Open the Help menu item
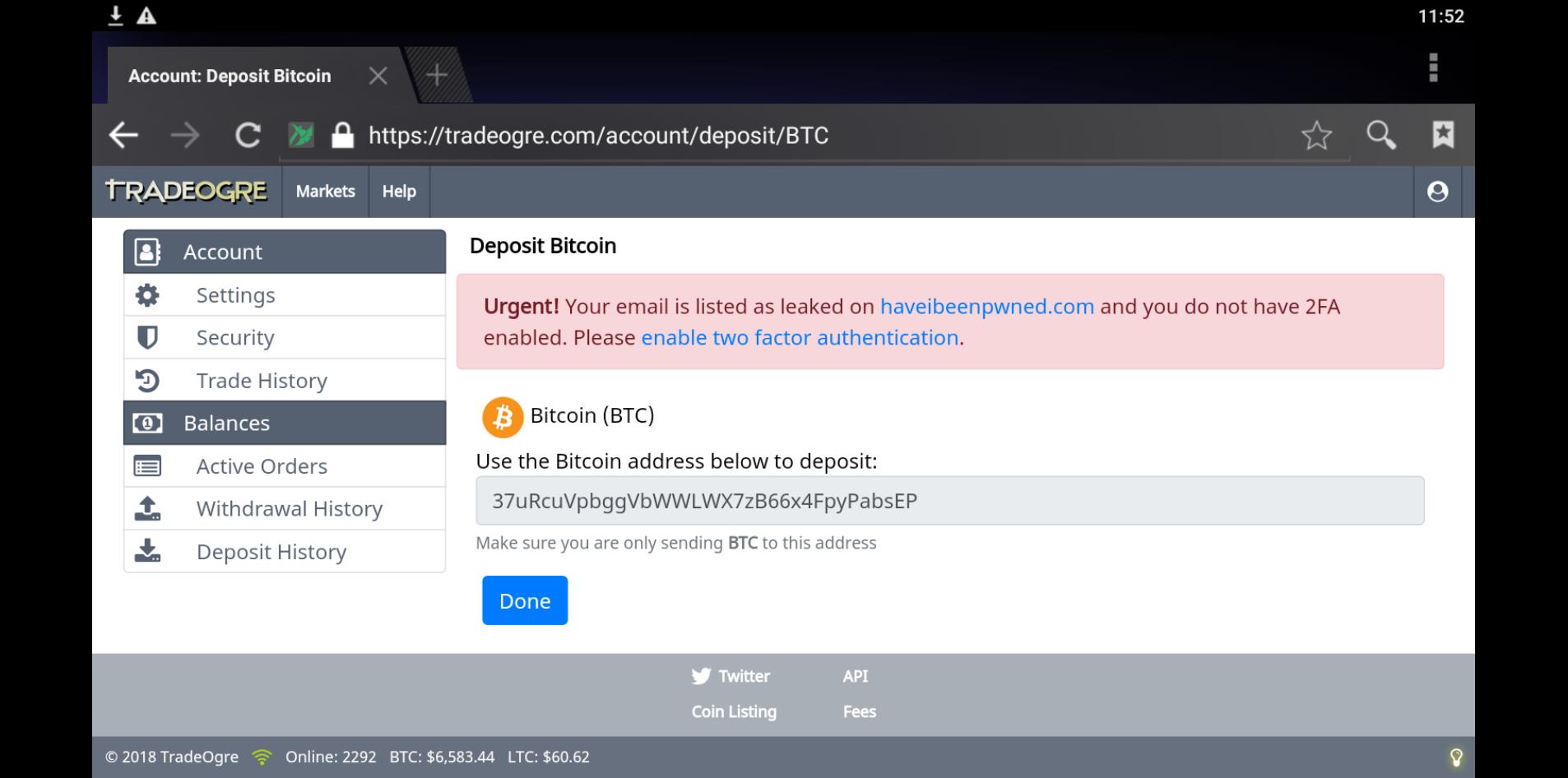1568x778 pixels. pos(399,192)
